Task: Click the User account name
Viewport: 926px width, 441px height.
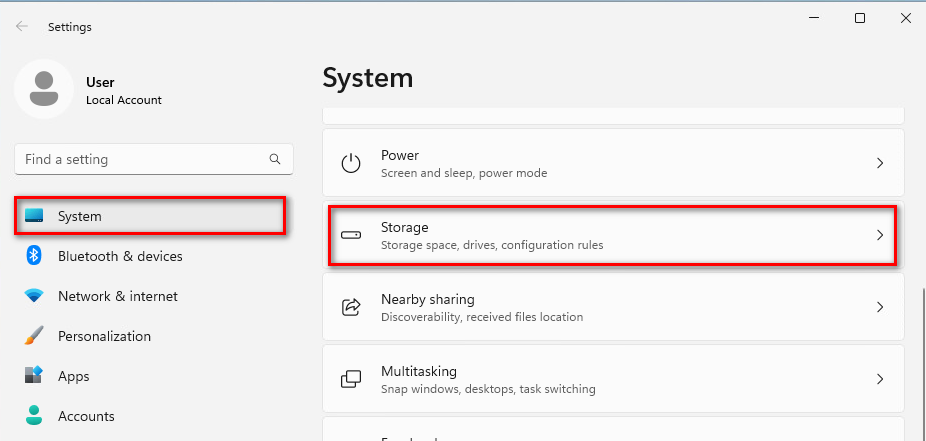Action: click(100, 82)
